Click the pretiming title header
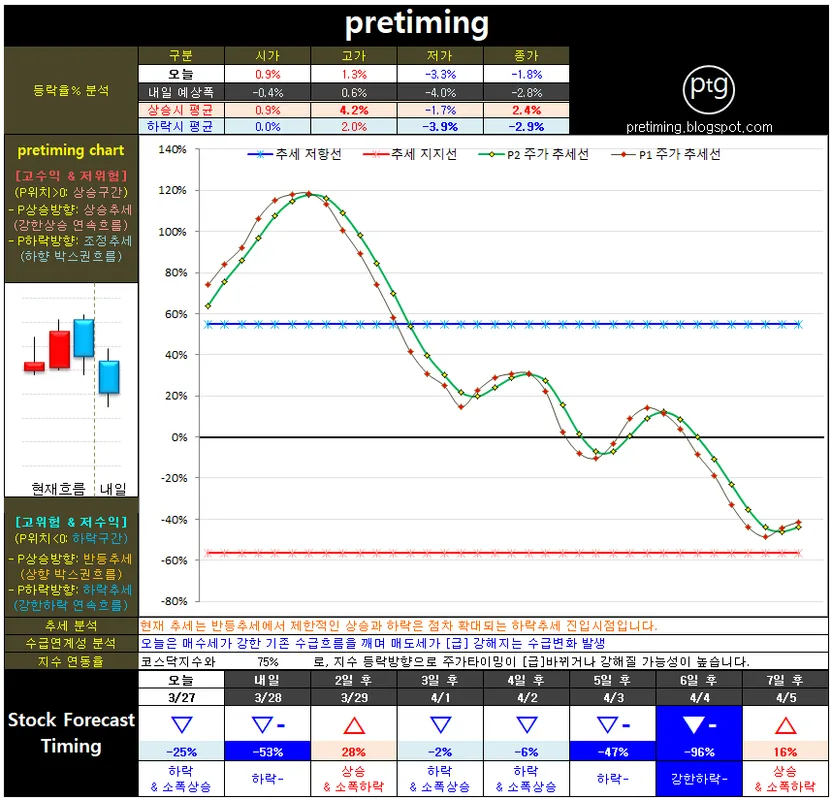Screen dimensions: 831x800 [x=416, y=23]
